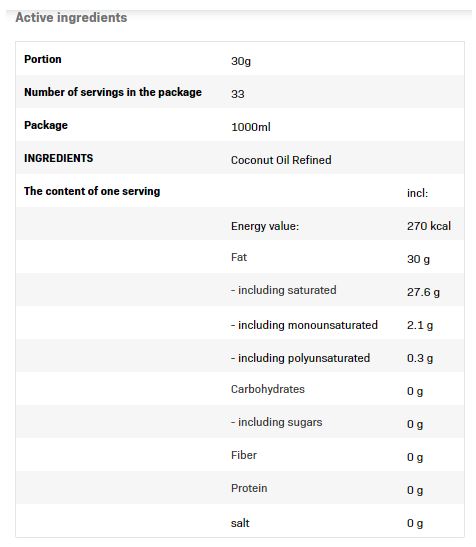Click the including sugars label

coord(276,422)
